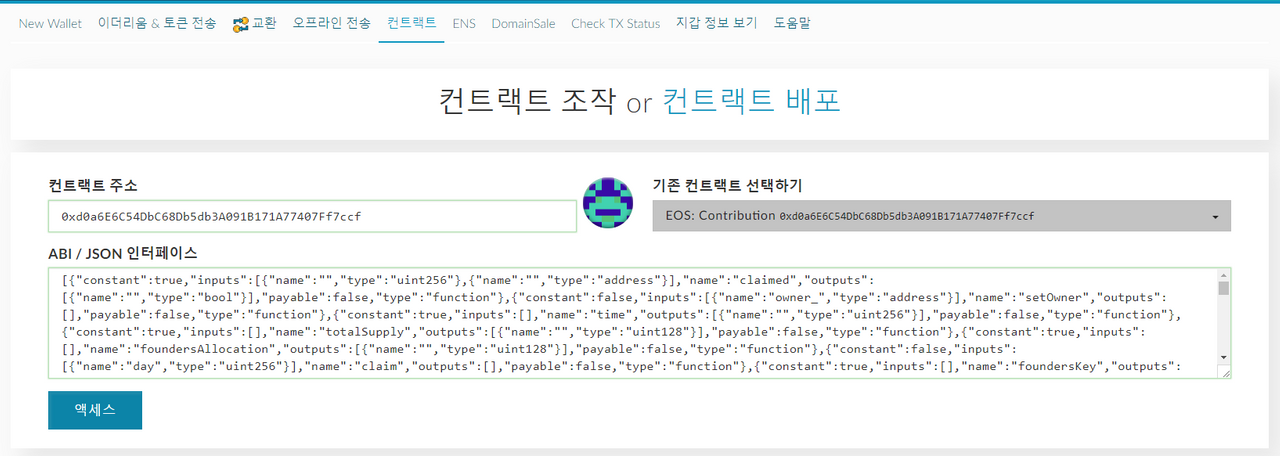The height and width of the screenshot is (456, 1280).
Task: Open the 지갑 정보 보기 tab
Action: tap(716, 23)
